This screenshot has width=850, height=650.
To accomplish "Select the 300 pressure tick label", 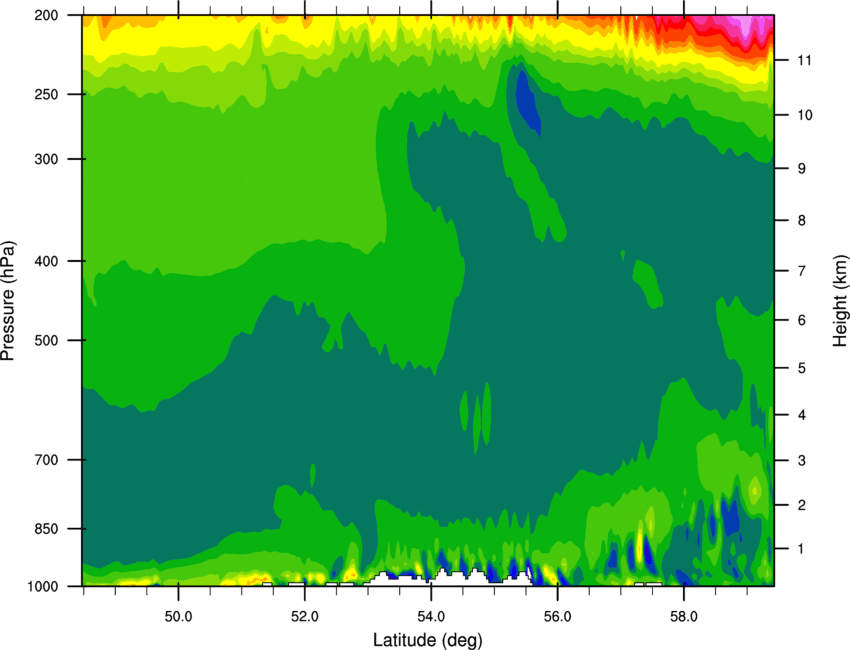I will [46, 159].
